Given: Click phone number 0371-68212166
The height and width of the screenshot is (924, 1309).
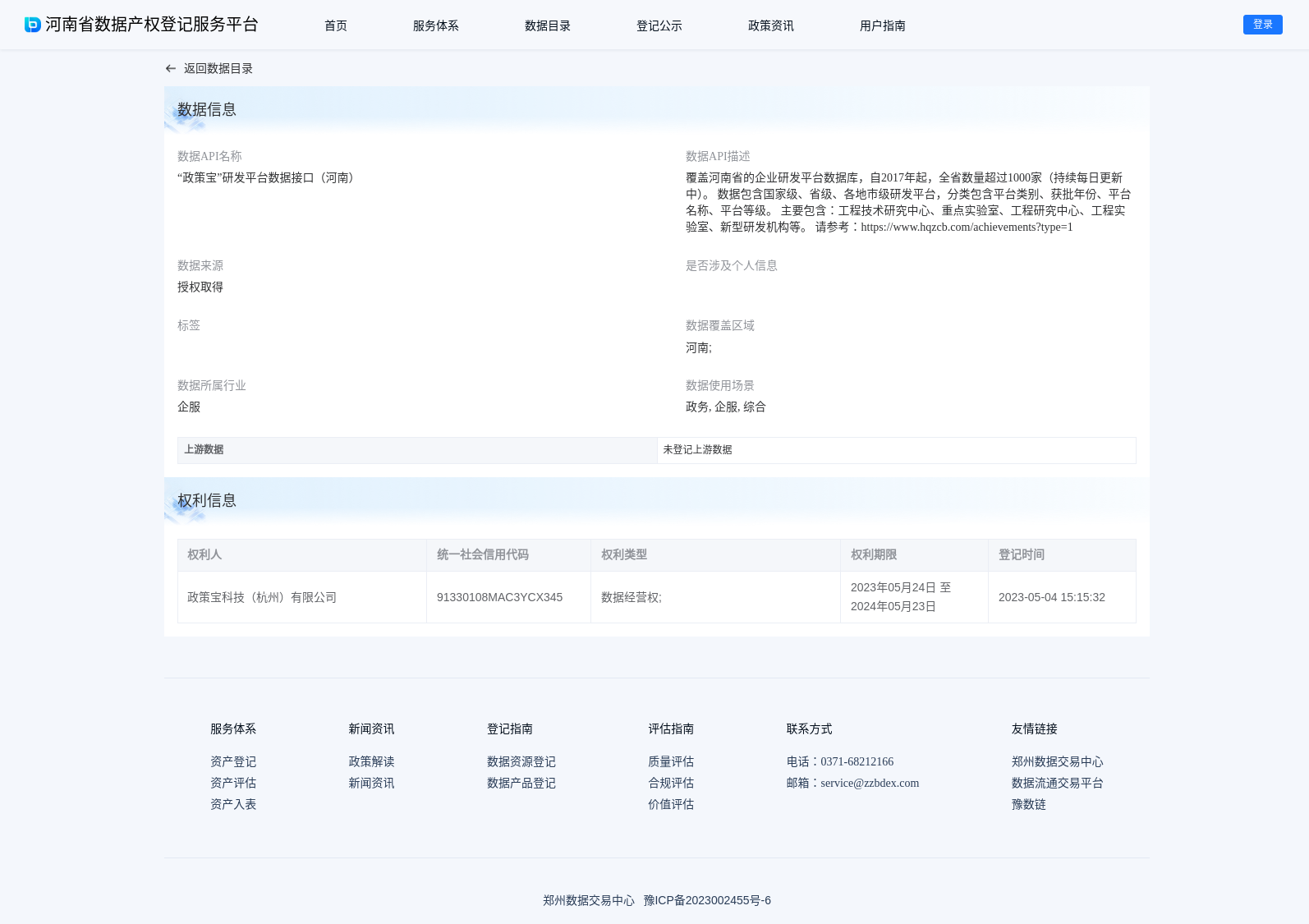Looking at the screenshot, I should tap(857, 762).
